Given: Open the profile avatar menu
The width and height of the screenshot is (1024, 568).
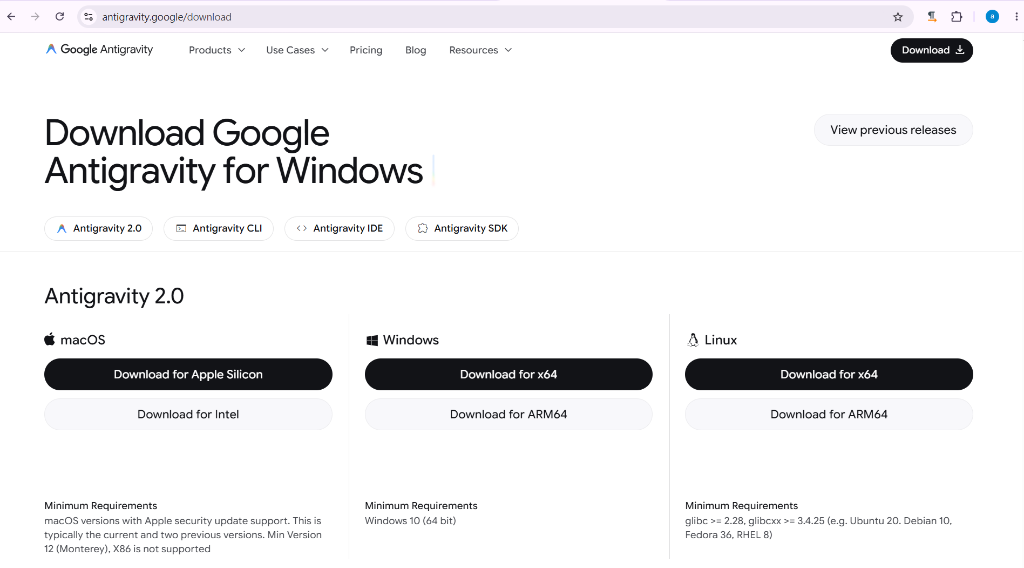Looking at the screenshot, I should click(x=992, y=17).
